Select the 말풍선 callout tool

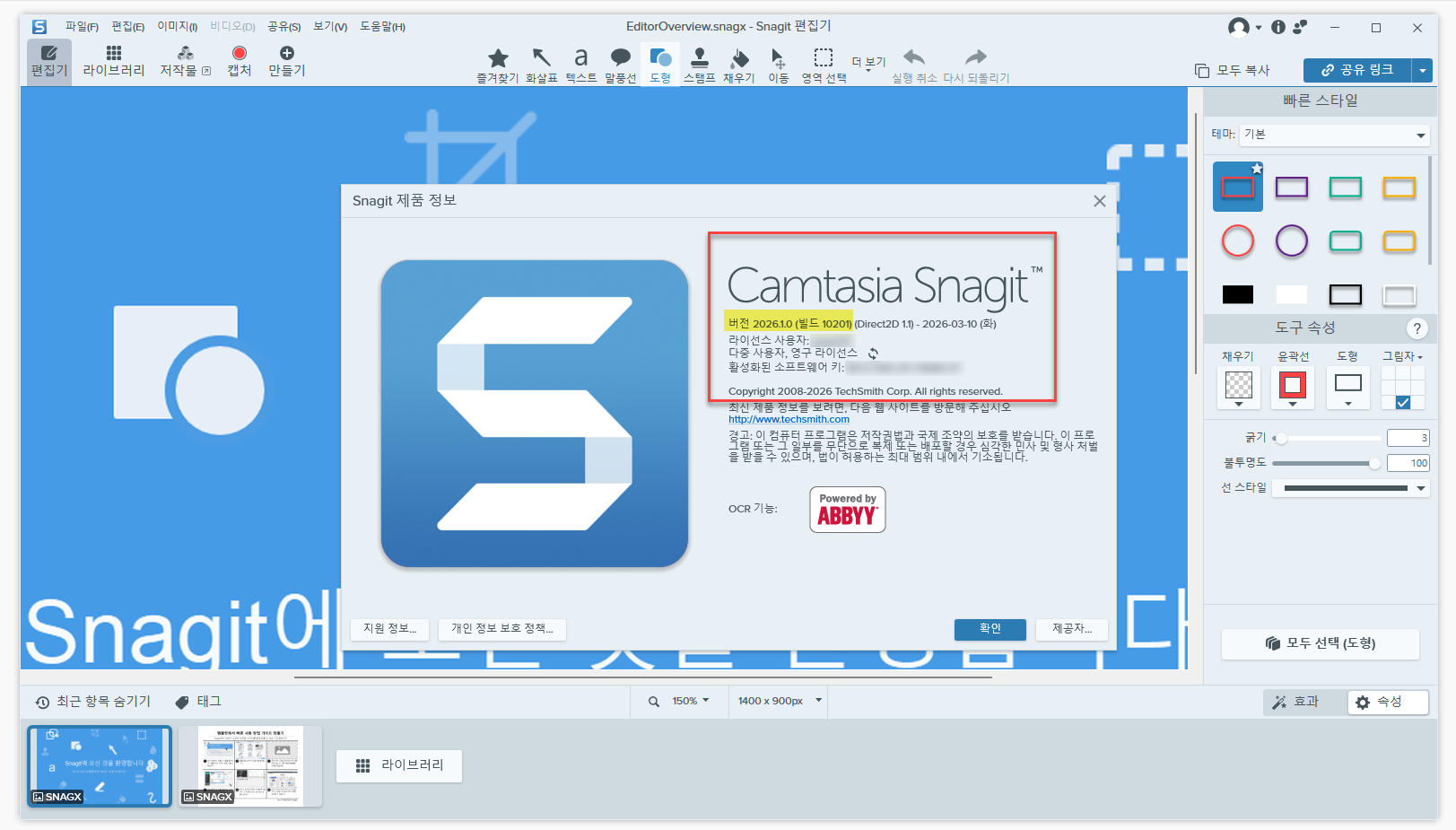(x=620, y=65)
